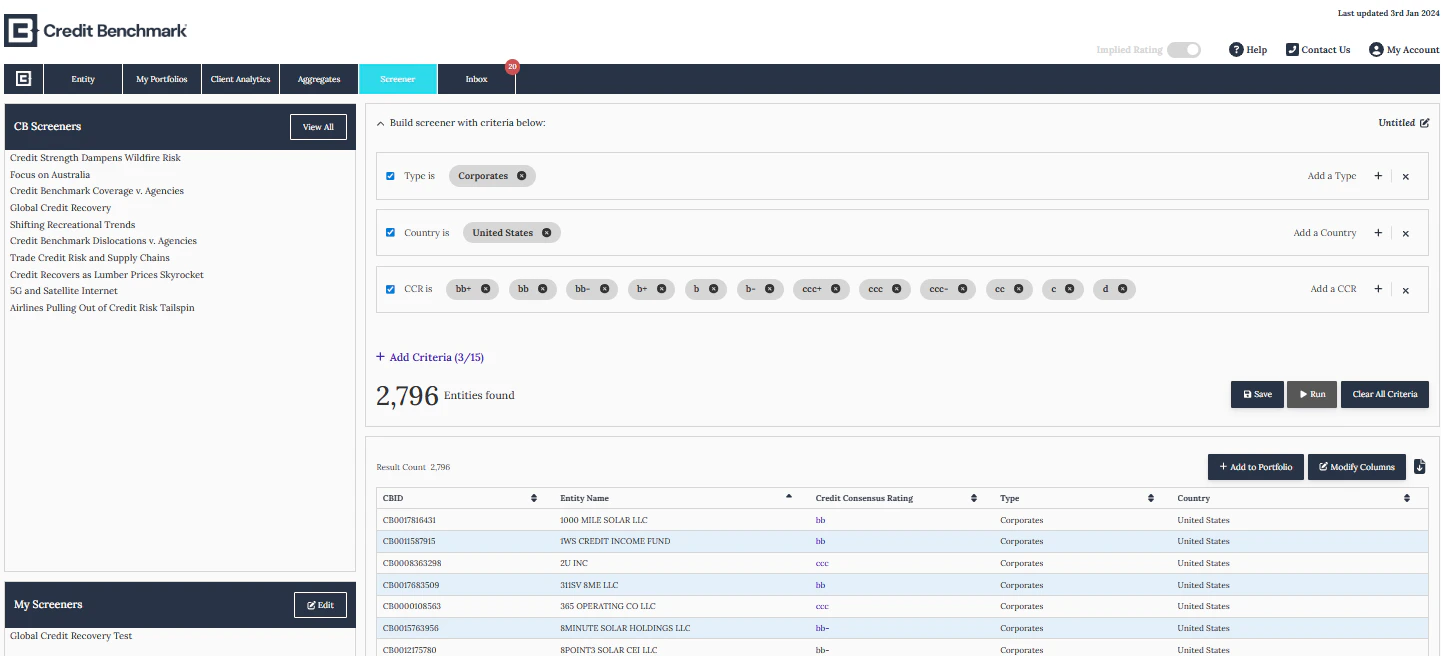Click Clear All Criteria
The width and height of the screenshot is (1441, 656).
pyautogui.click(x=1385, y=394)
